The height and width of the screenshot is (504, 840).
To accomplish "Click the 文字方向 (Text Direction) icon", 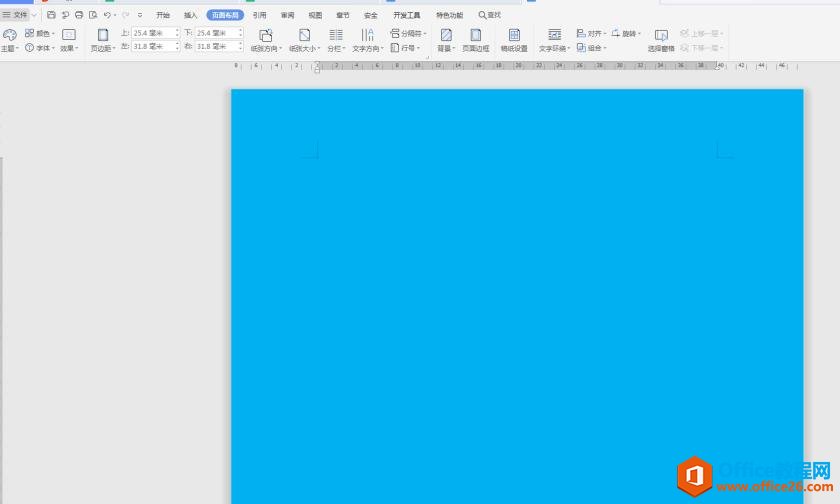I will point(367,35).
